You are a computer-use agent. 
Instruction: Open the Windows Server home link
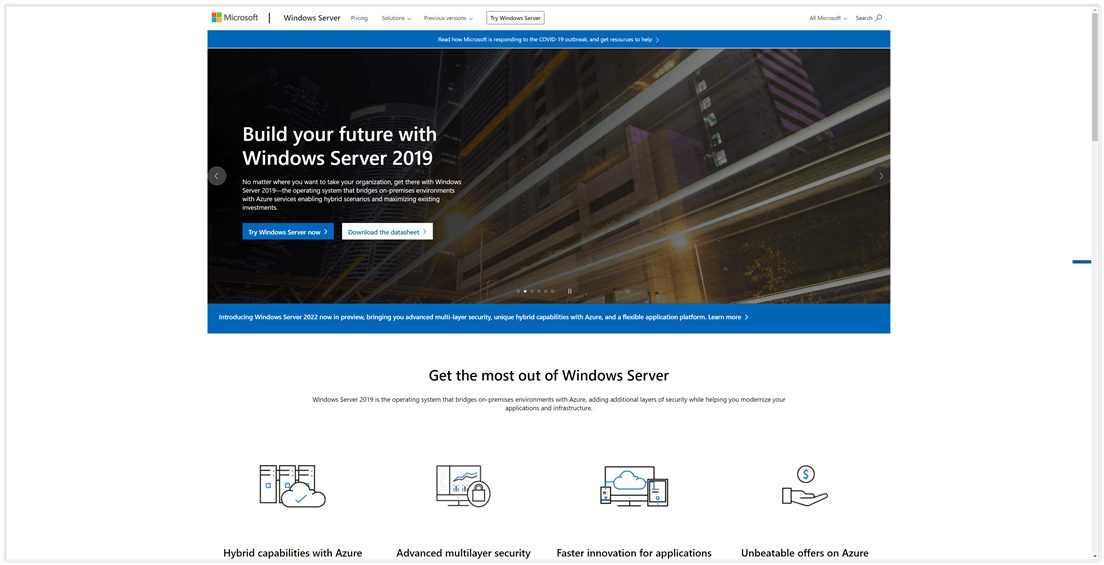(312, 18)
